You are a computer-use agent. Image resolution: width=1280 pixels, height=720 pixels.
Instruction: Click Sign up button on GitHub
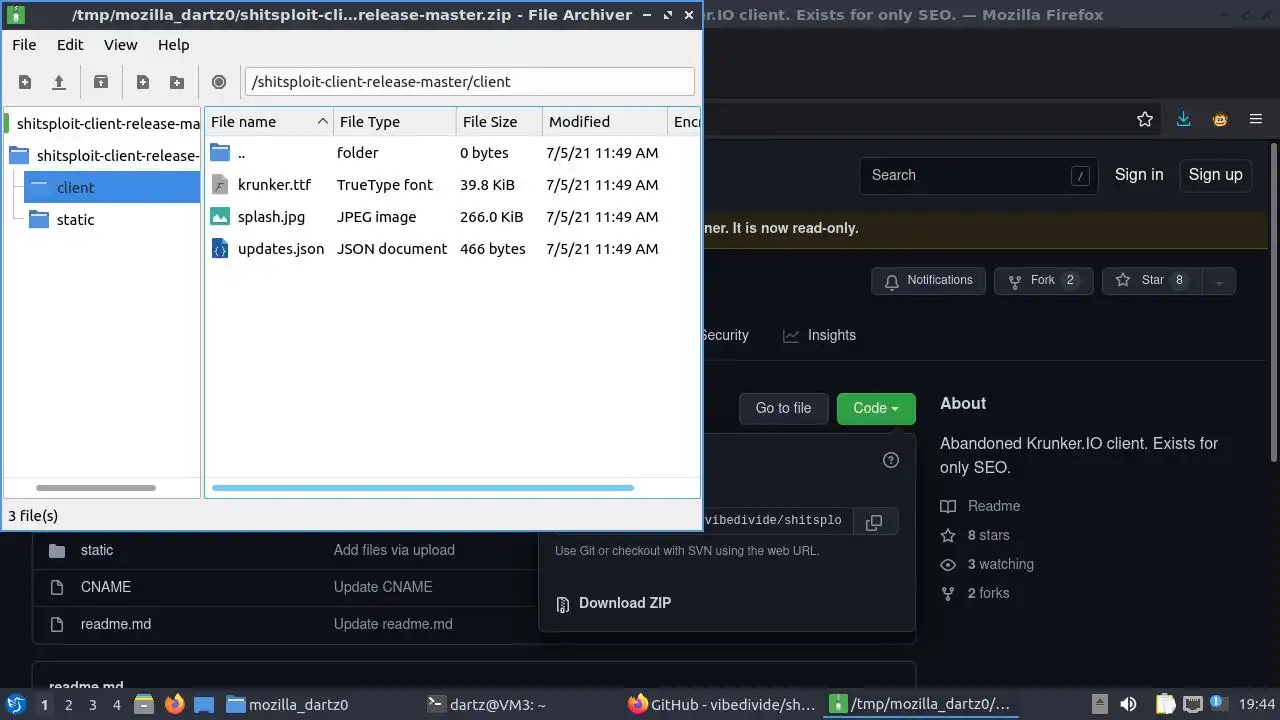click(1215, 175)
